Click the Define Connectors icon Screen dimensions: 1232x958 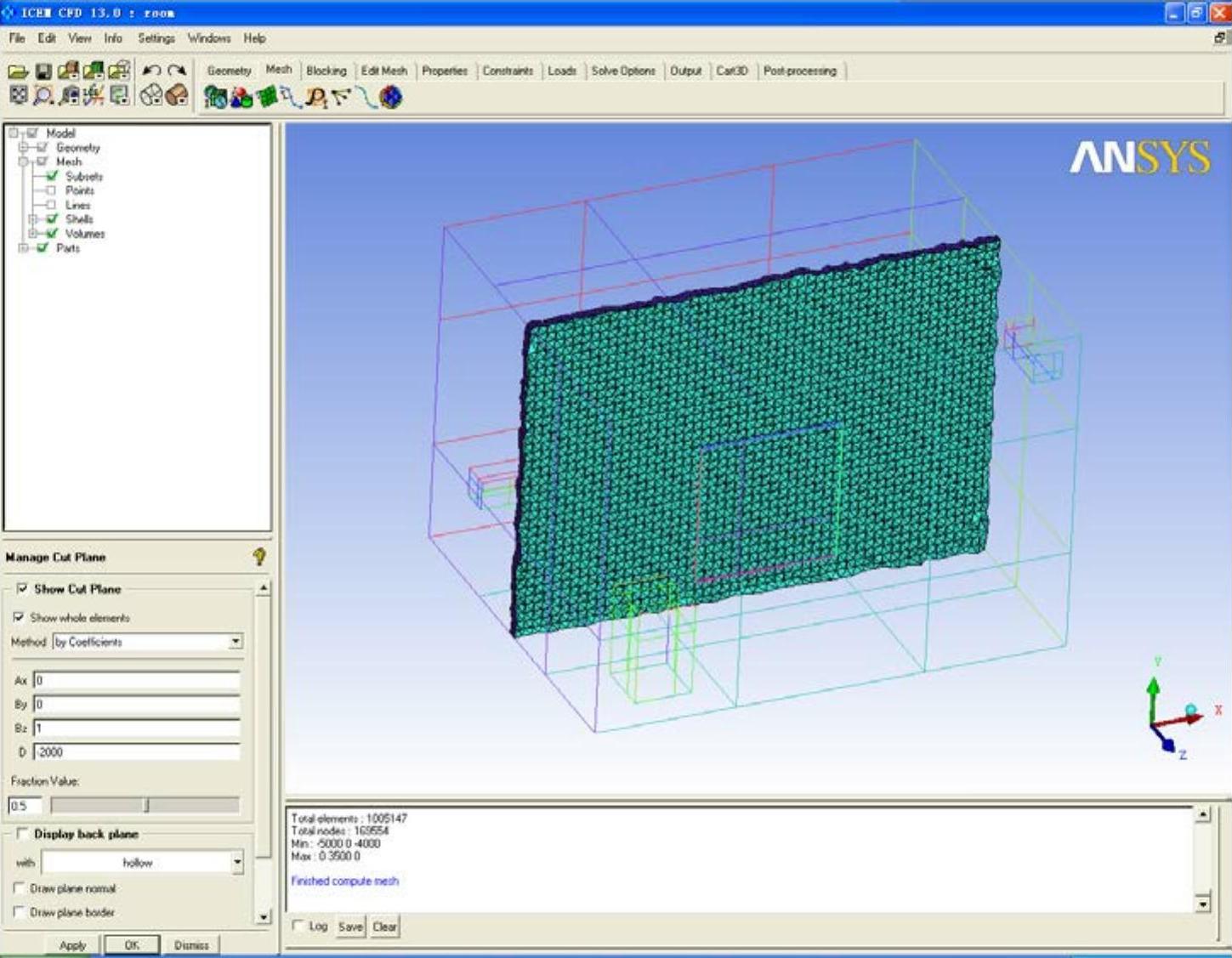[341, 98]
